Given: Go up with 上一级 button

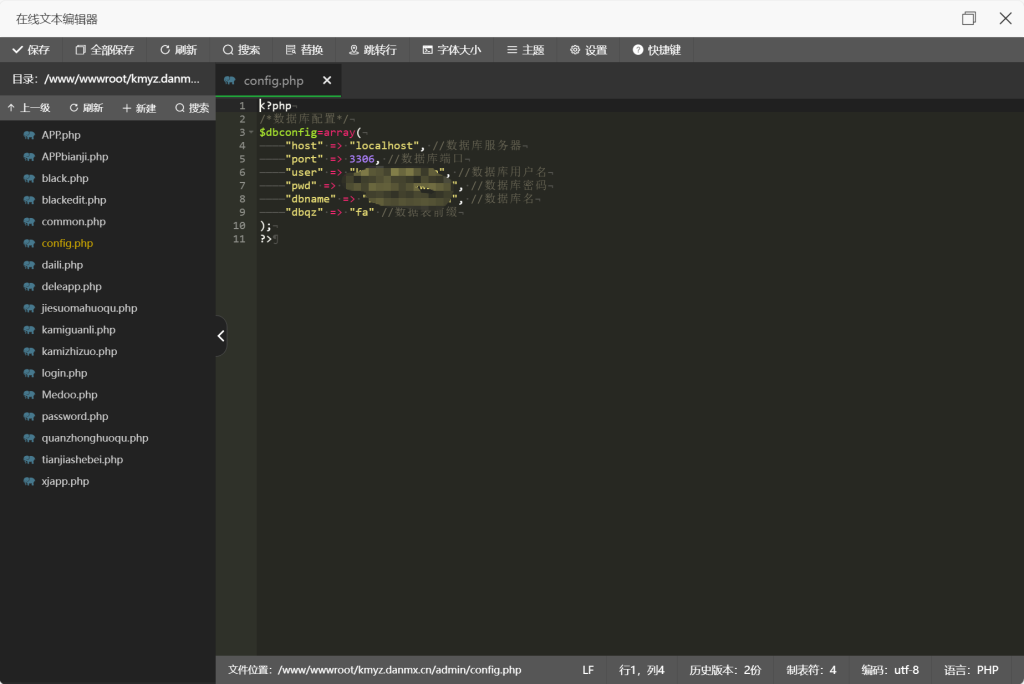Looking at the screenshot, I should pos(29,108).
